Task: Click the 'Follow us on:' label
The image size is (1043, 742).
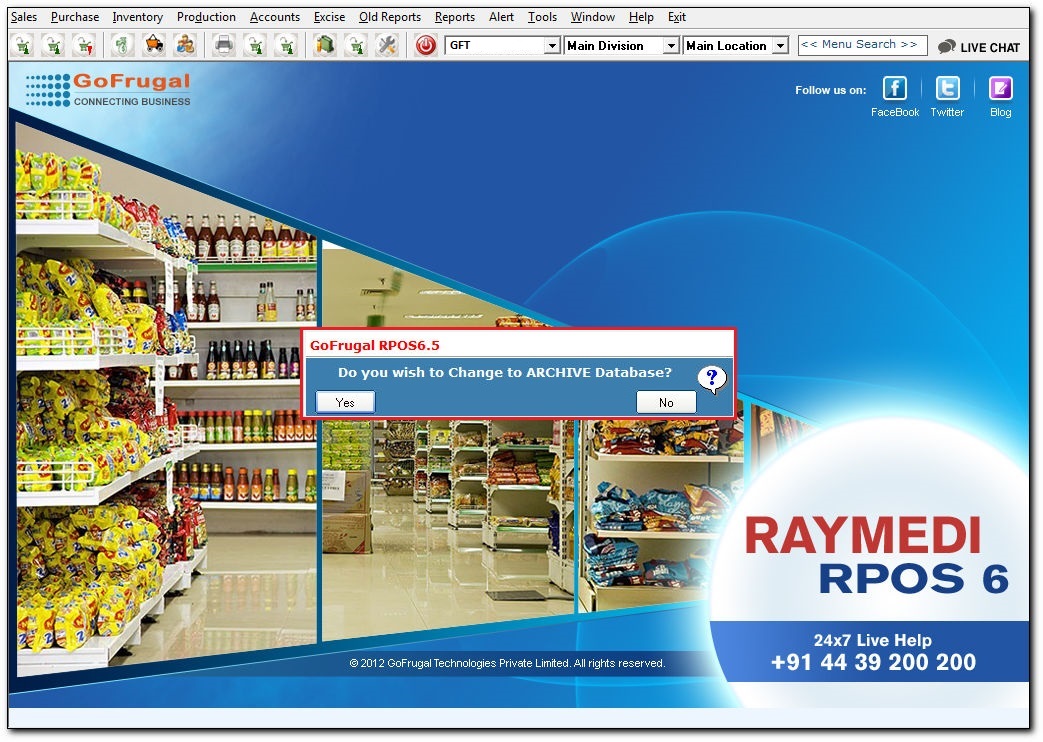Action: [x=830, y=91]
